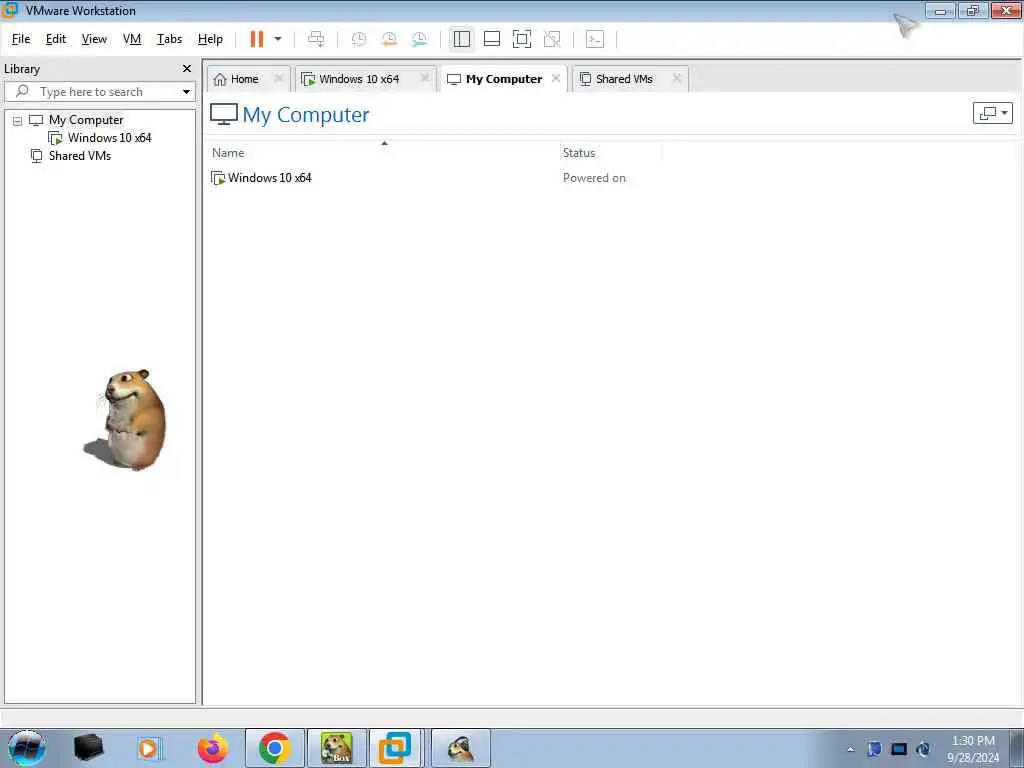Toggle the Show library sidebar icon
This screenshot has width=1024, height=768.
(462, 39)
